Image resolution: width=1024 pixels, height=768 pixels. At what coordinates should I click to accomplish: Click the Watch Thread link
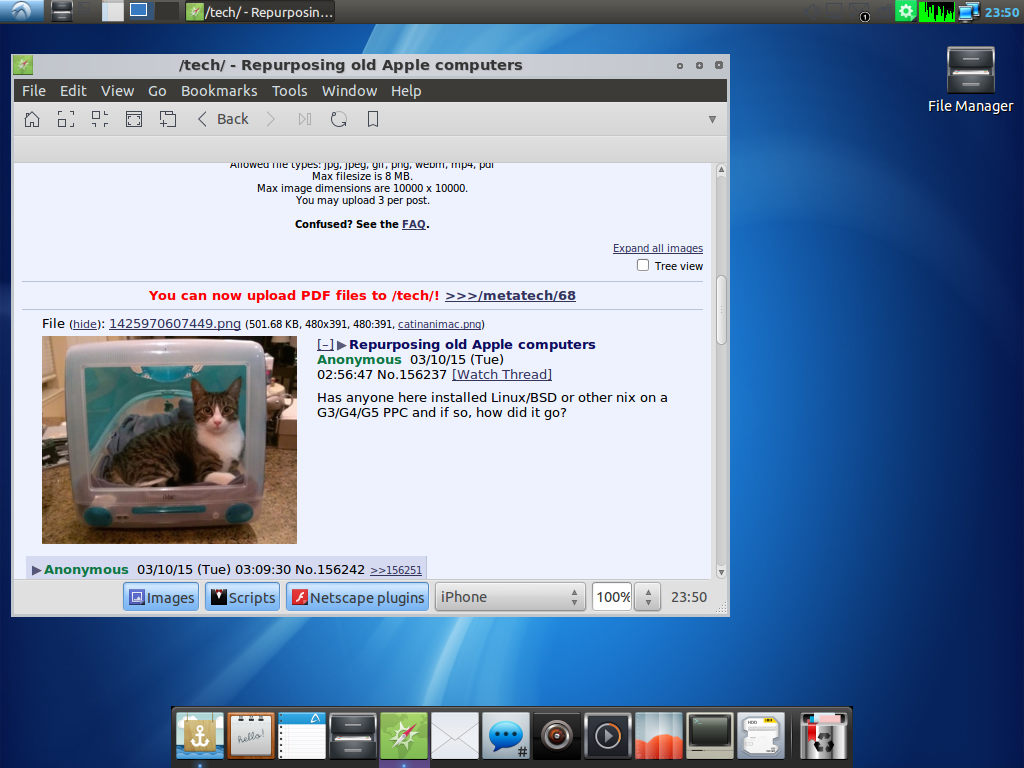click(501, 374)
